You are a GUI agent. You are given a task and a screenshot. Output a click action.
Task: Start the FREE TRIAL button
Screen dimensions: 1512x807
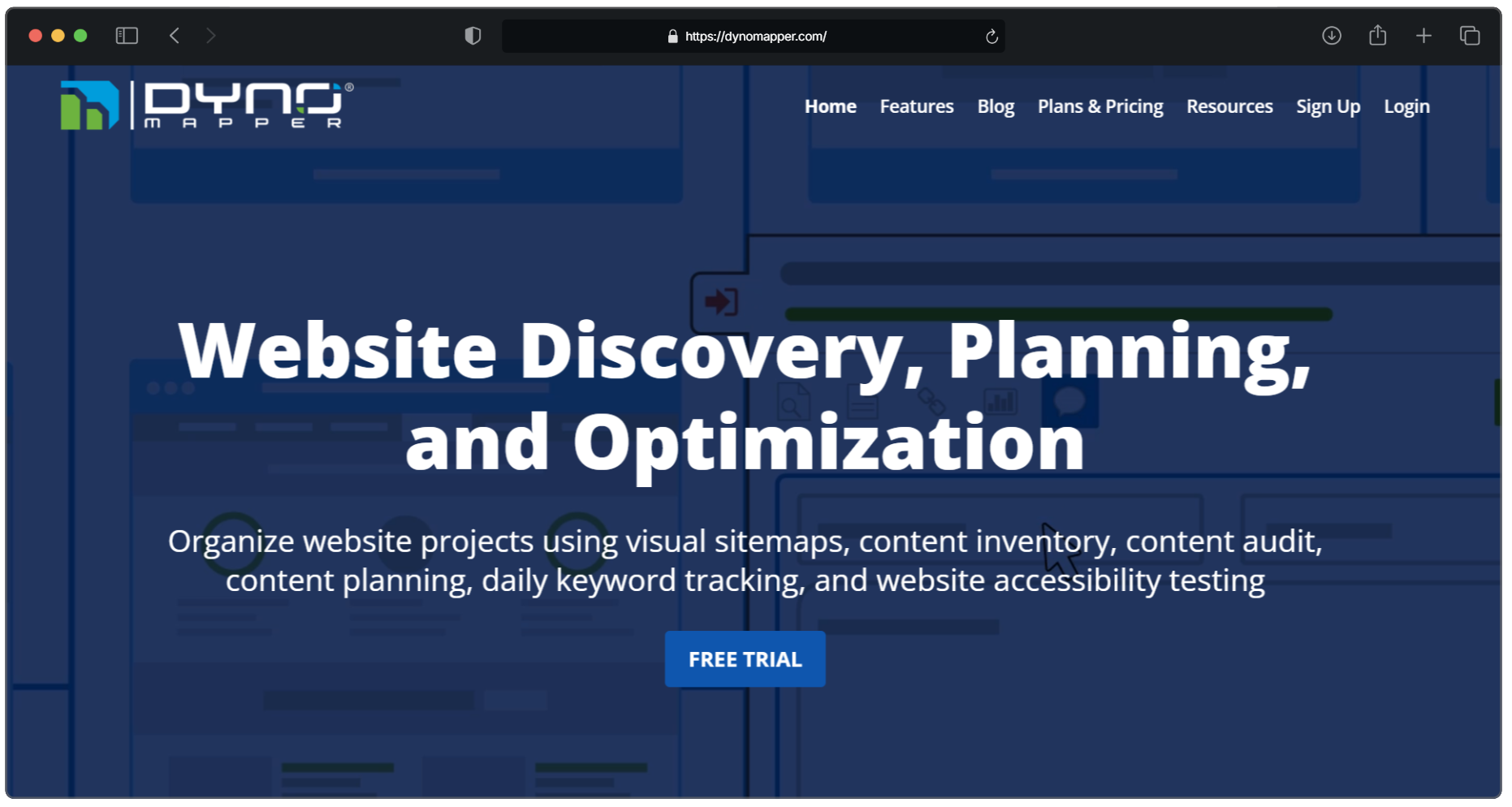pos(745,659)
